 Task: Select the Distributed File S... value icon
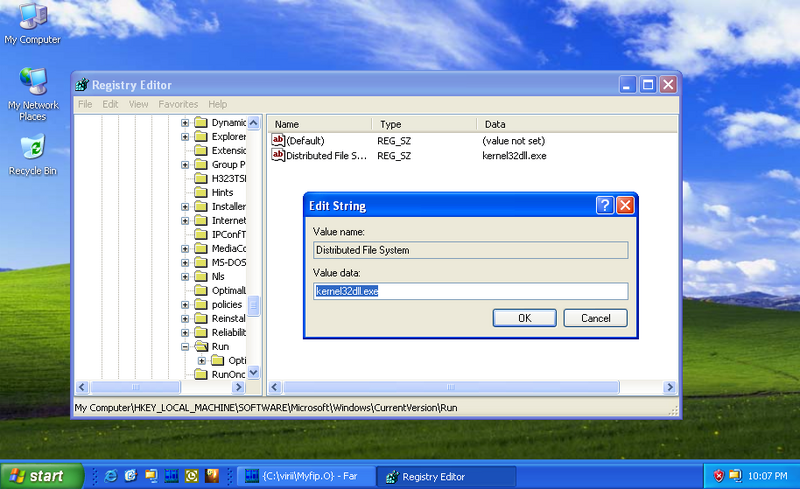coord(278,155)
